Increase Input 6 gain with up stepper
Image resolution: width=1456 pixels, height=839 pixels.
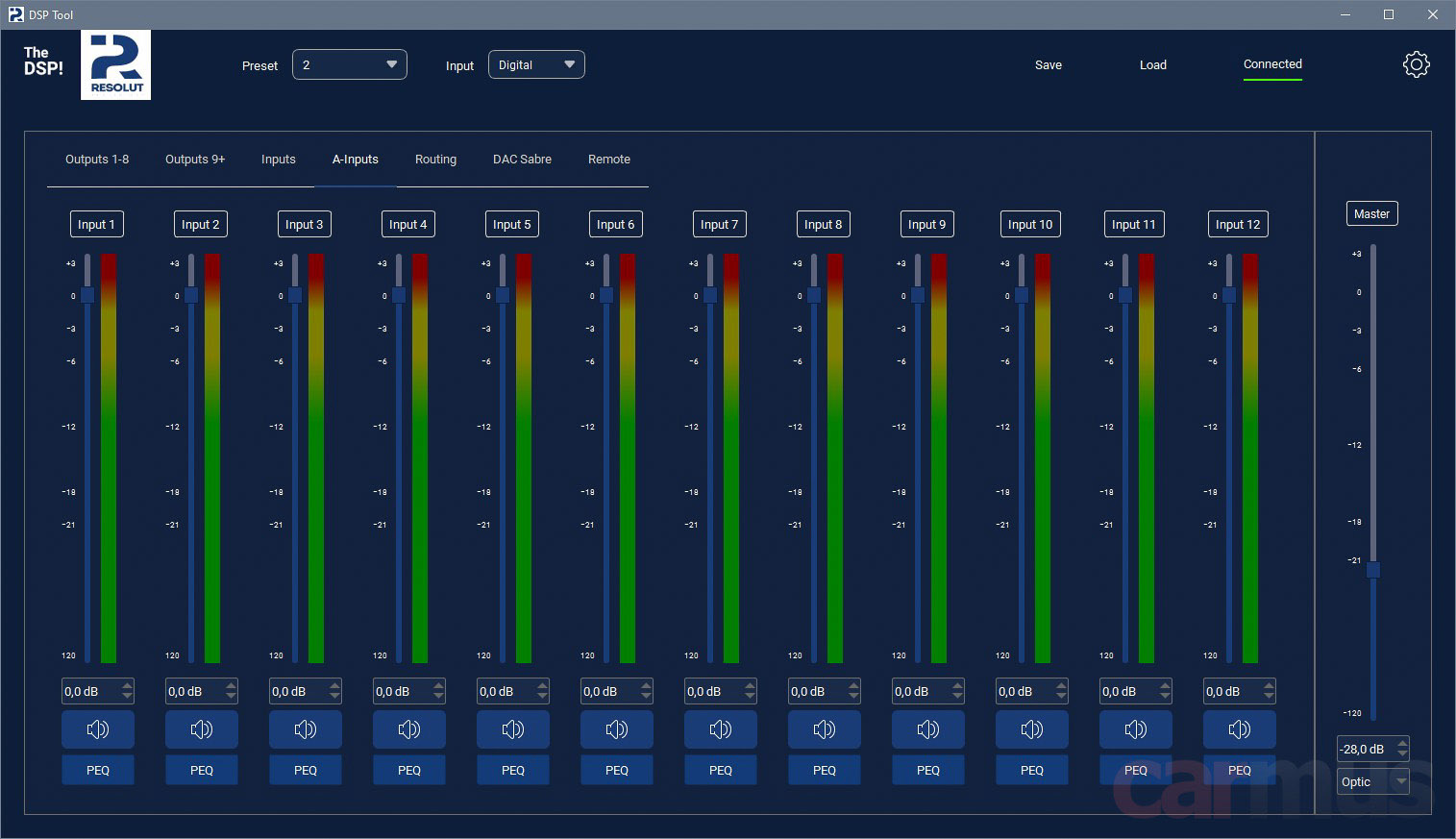[x=647, y=686]
